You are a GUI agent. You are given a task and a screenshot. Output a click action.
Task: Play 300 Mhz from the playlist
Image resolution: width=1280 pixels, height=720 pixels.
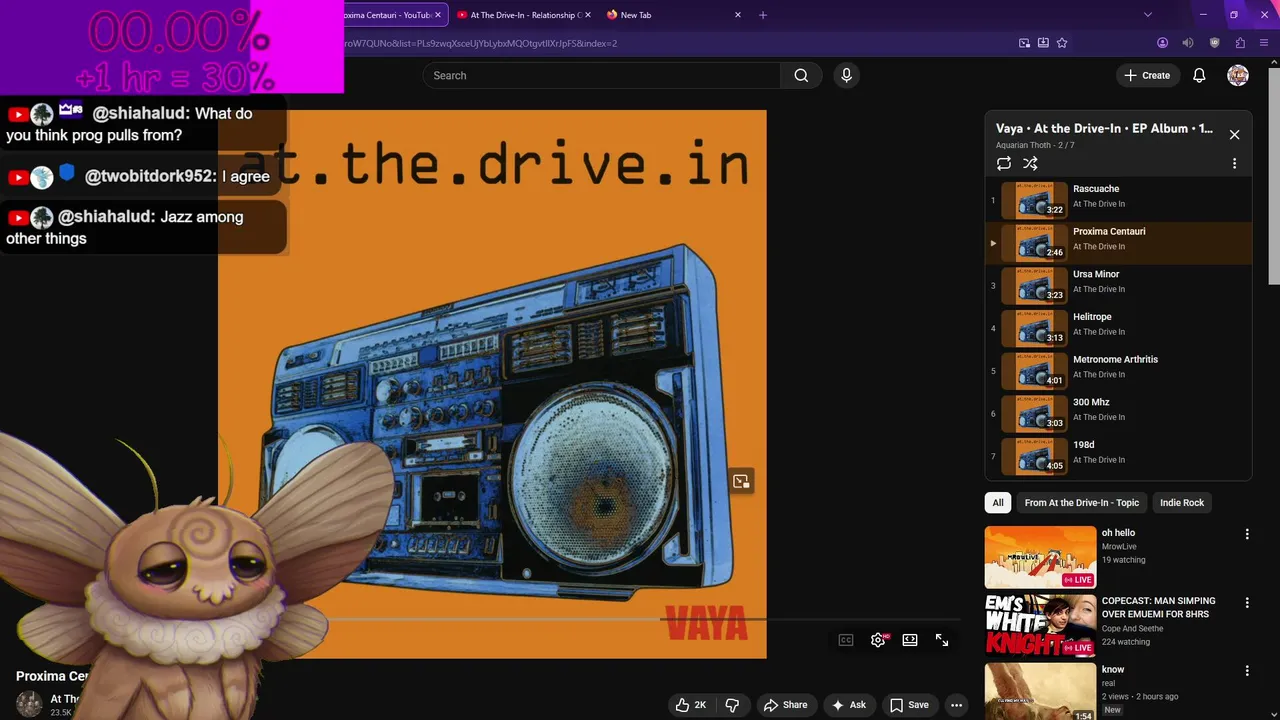tap(1118, 414)
